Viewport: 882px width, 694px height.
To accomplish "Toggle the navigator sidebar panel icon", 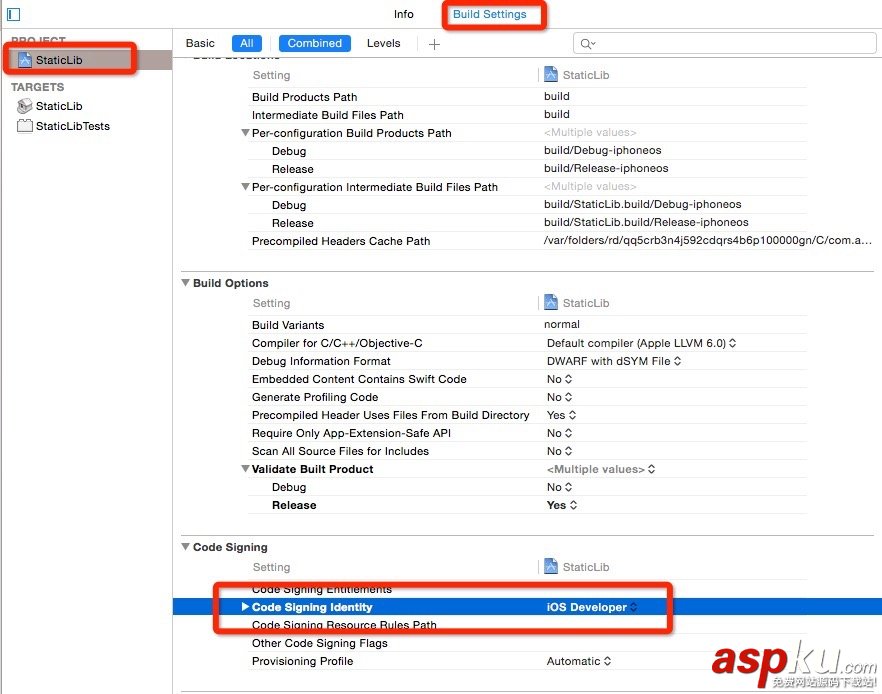I will pos(14,14).
